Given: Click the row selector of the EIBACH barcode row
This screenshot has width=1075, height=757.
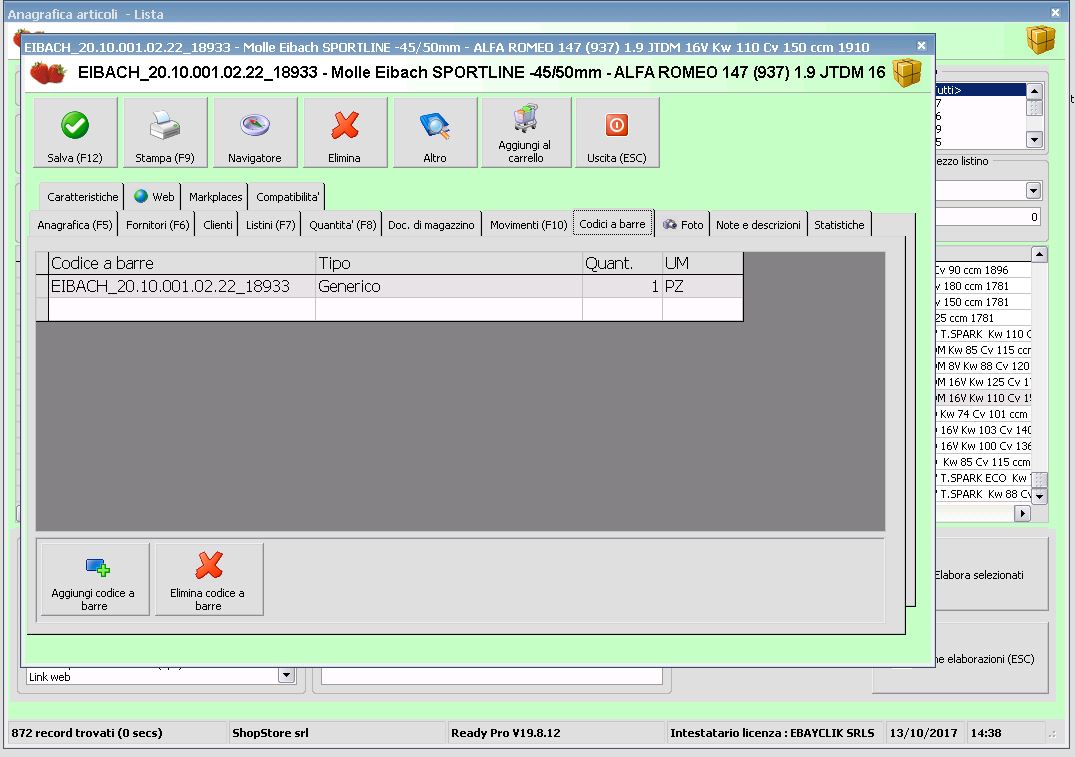Looking at the screenshot, I should click(42, 286).
